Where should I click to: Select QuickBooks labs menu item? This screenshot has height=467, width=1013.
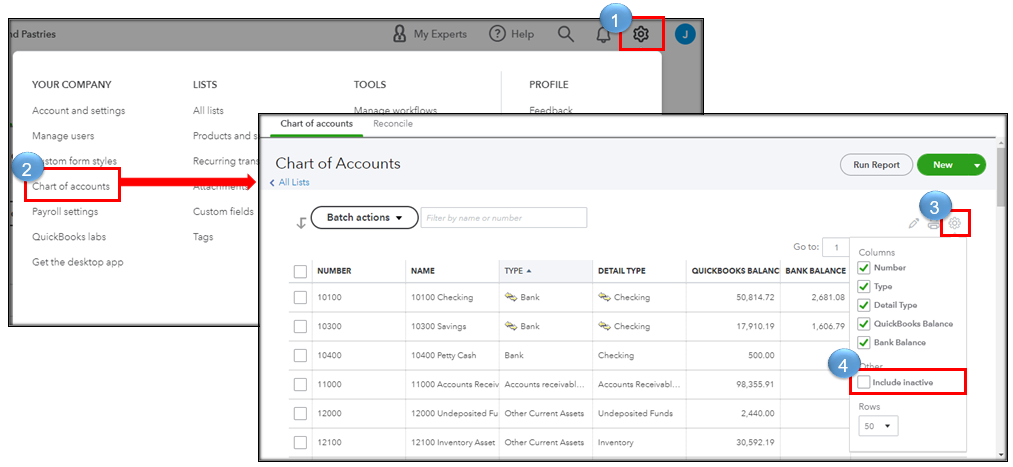coord(69,236)
